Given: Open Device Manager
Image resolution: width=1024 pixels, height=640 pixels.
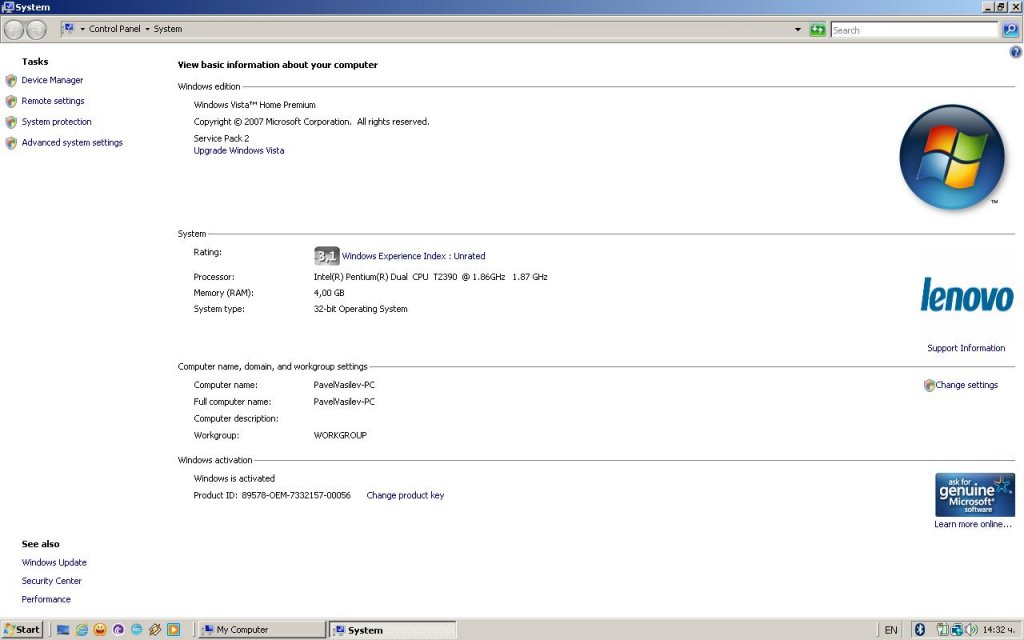Looking at the screenshot, I should pos(52,80).
